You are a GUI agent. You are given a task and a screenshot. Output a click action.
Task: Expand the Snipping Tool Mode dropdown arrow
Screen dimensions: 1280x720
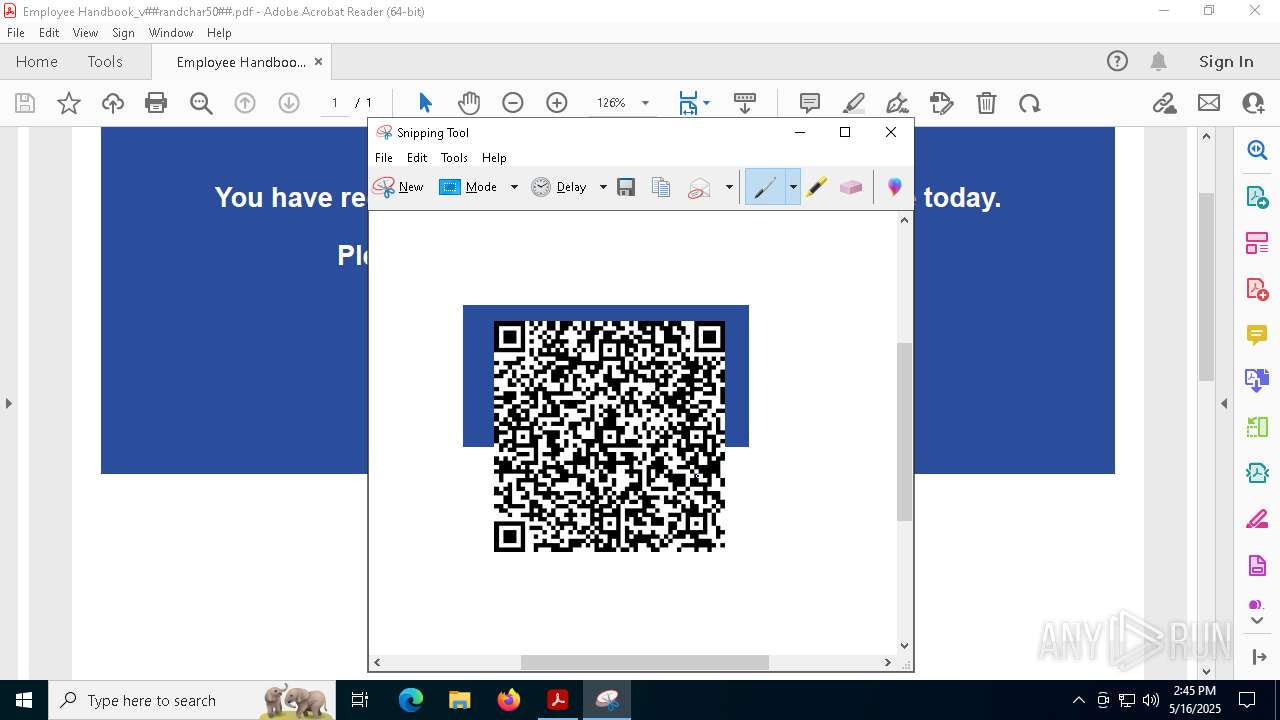click(514, 187)
